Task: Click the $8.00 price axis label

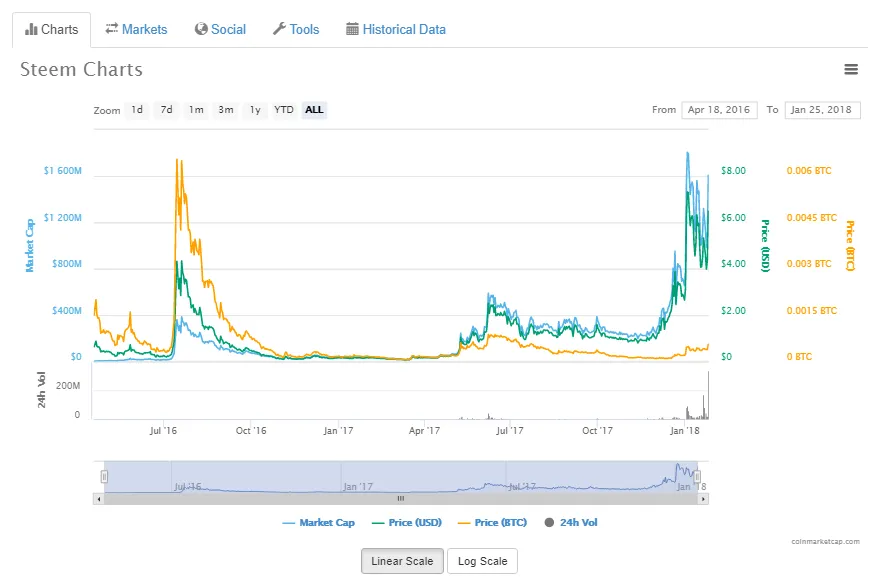Action: pyautogui.click(x=733, y=171)
